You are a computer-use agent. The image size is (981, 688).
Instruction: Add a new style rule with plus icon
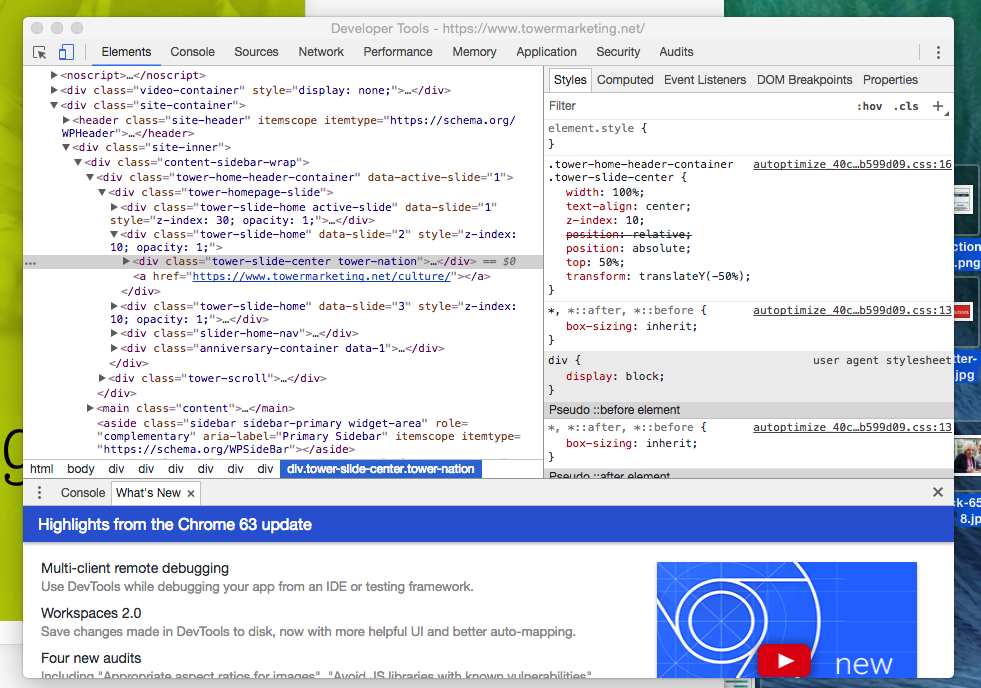(938, 106)
